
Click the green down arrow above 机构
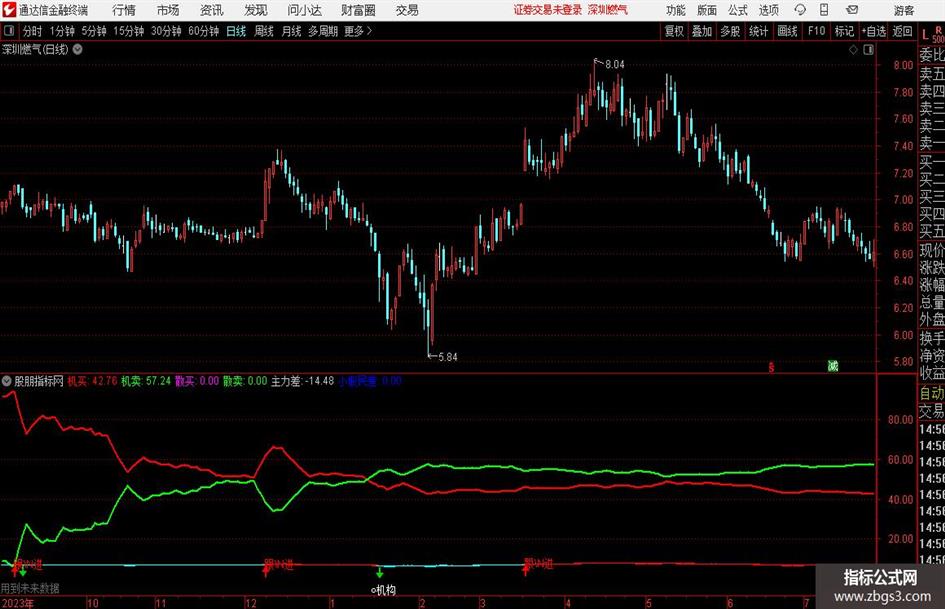(379, 572)
